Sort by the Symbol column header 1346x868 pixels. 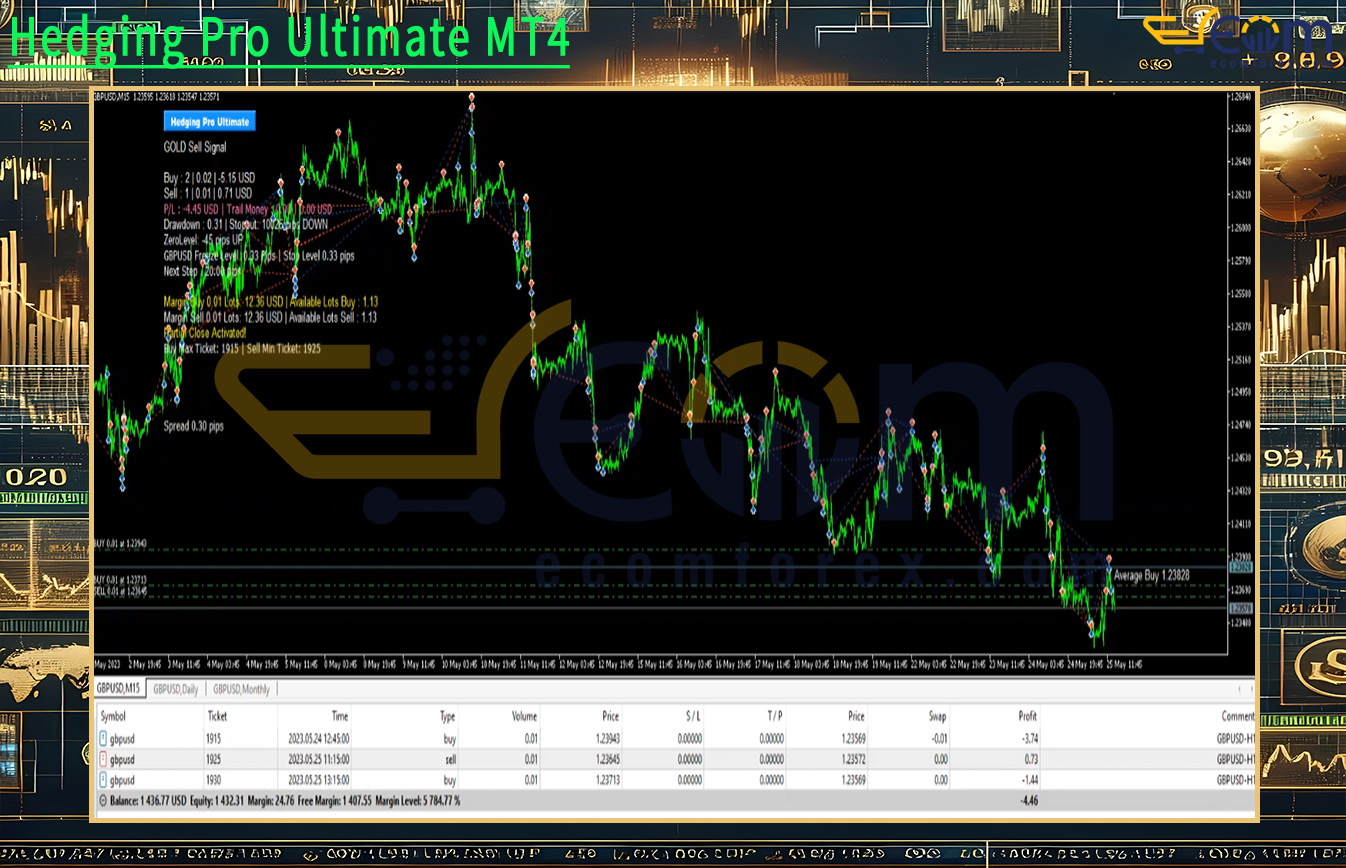(113, 716)
